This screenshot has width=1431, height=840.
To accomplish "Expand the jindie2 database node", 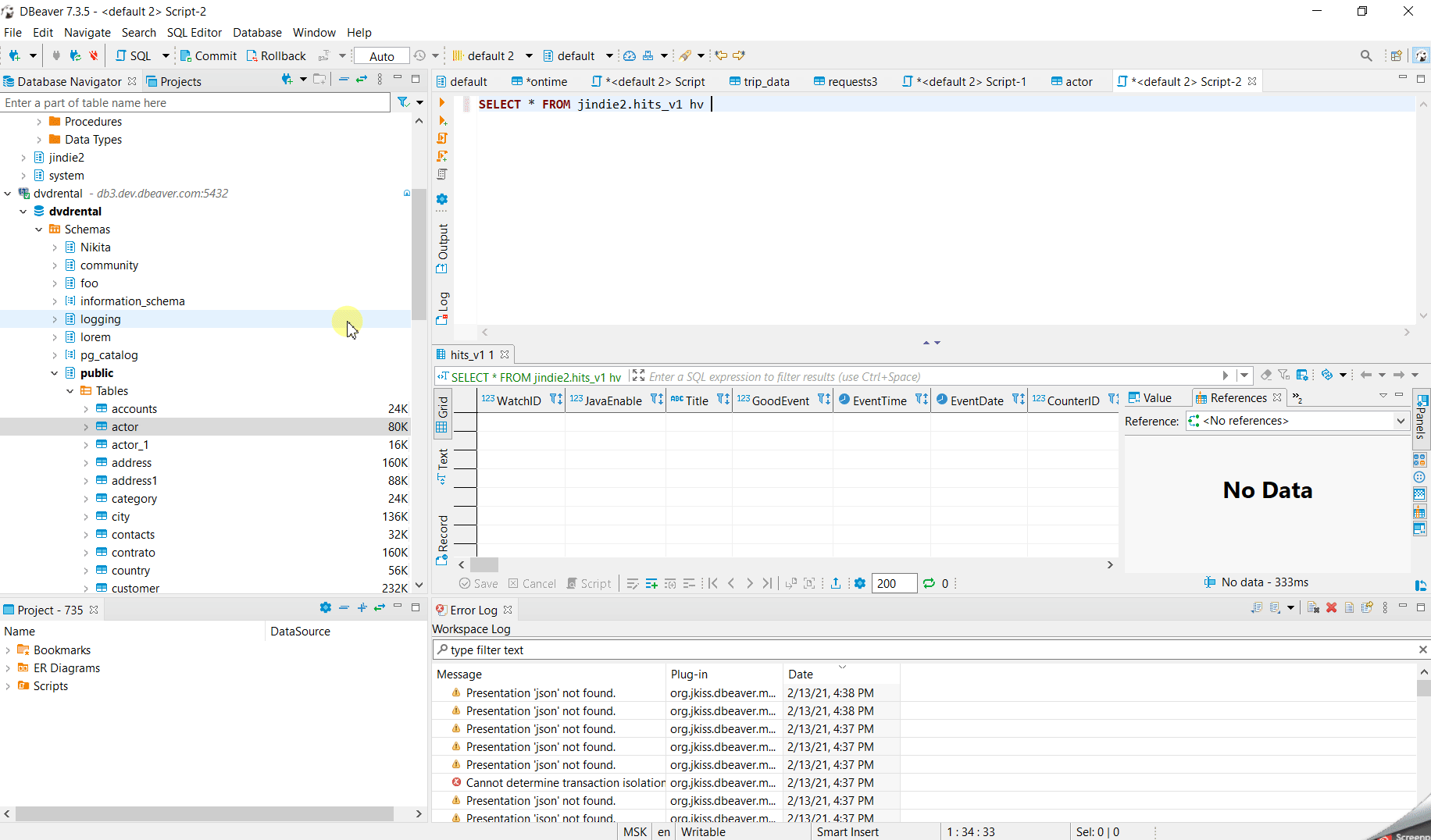I will click(x=23, y=157).
